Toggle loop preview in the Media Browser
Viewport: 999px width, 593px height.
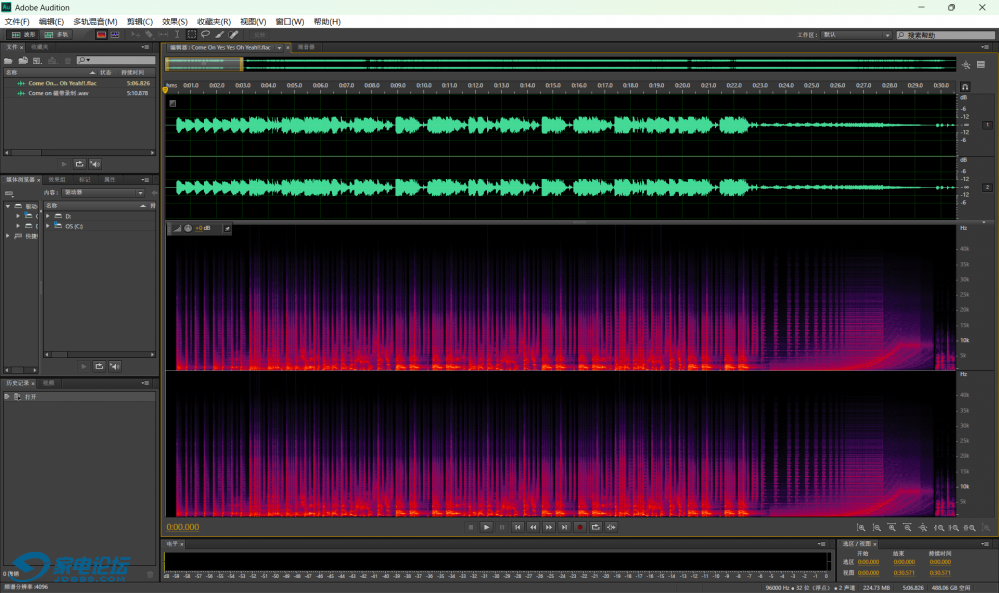99,366
